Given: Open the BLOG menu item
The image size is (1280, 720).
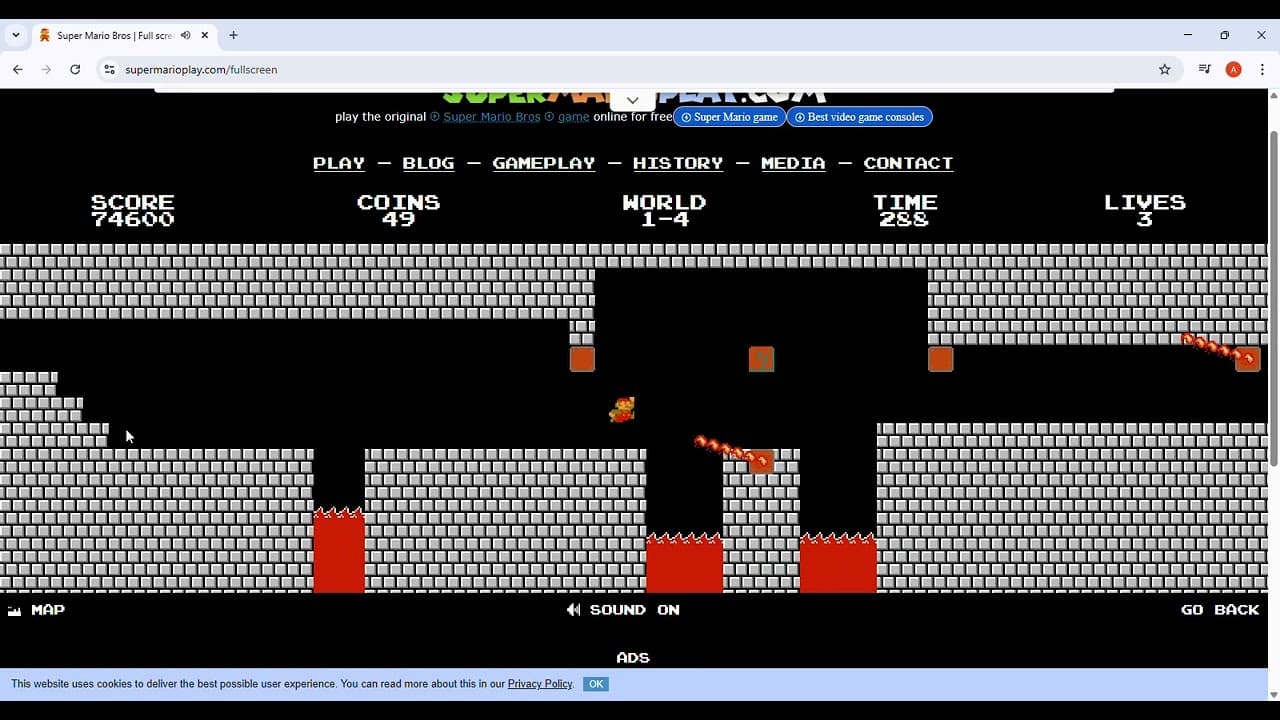Looking at the screenshot, I should (x=428, y=163).
